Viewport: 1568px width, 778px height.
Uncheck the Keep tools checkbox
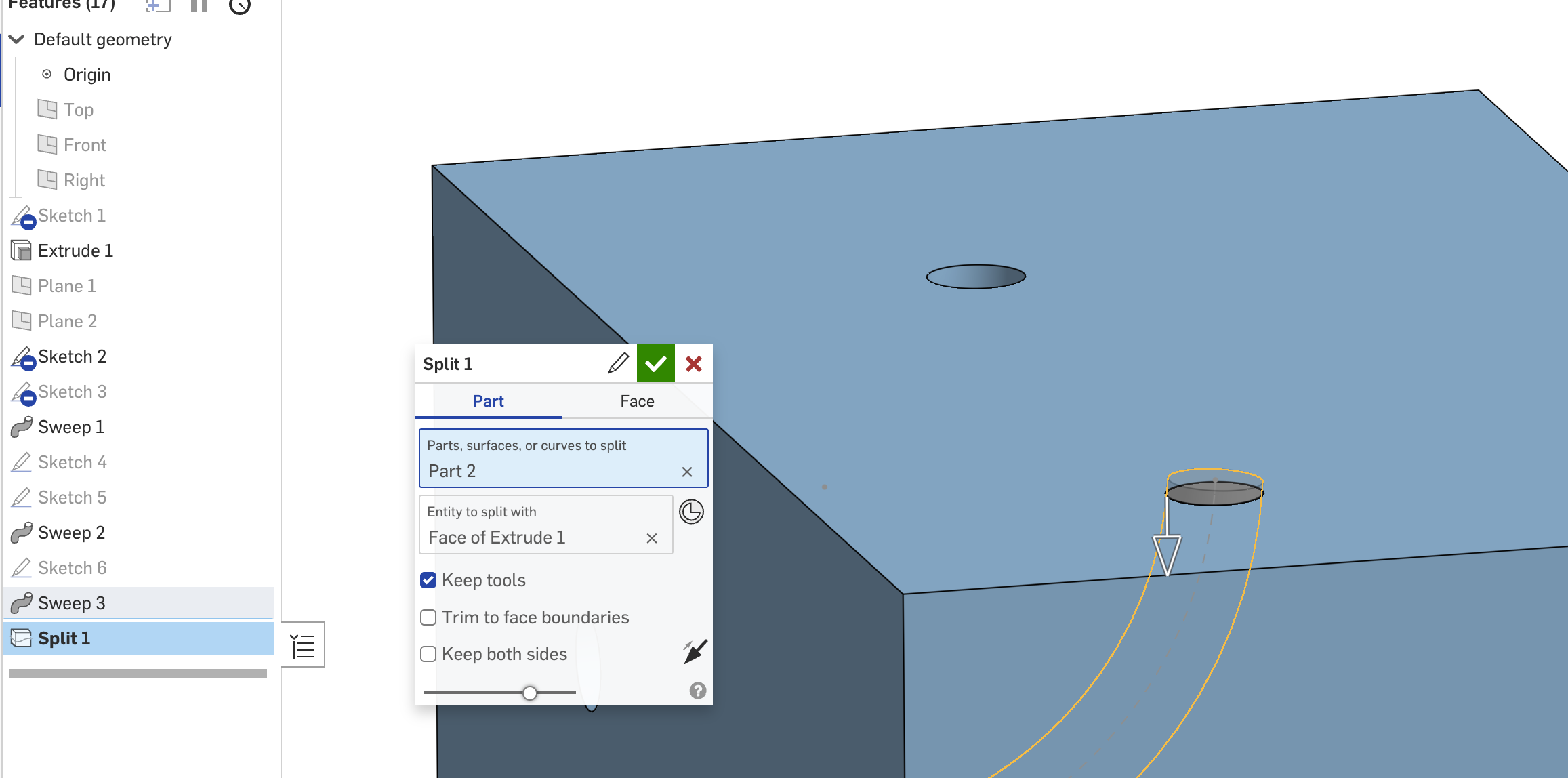(x=428, y=580)
